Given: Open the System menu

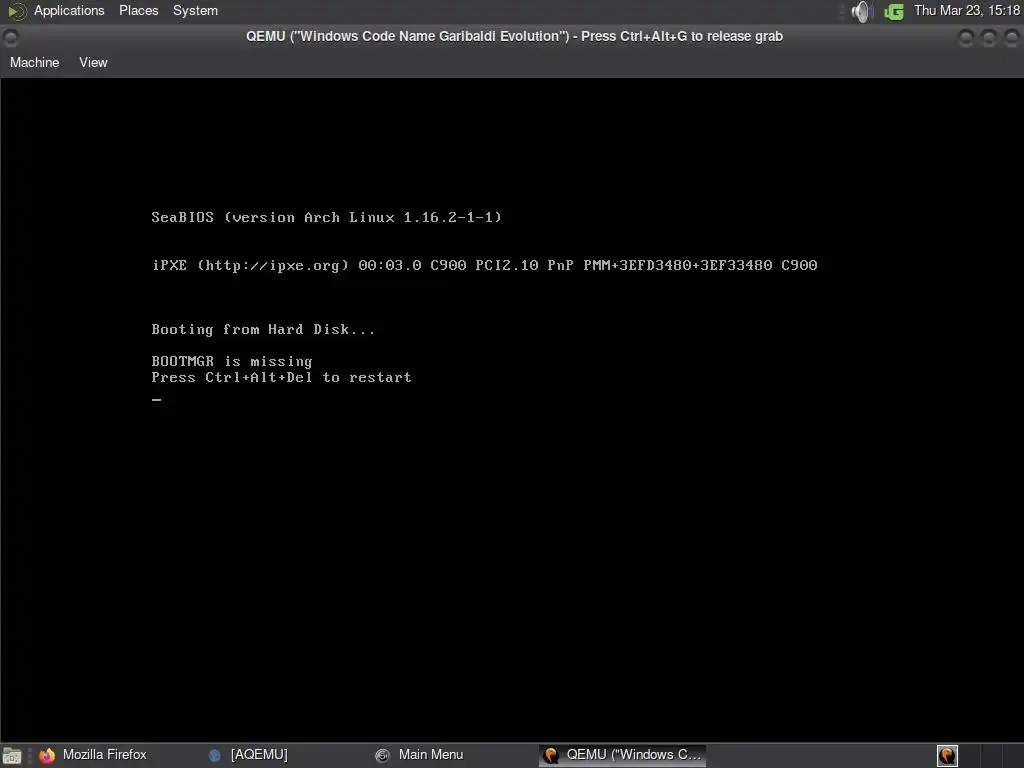Looking at the screenshot, I should tap(195, 10).
